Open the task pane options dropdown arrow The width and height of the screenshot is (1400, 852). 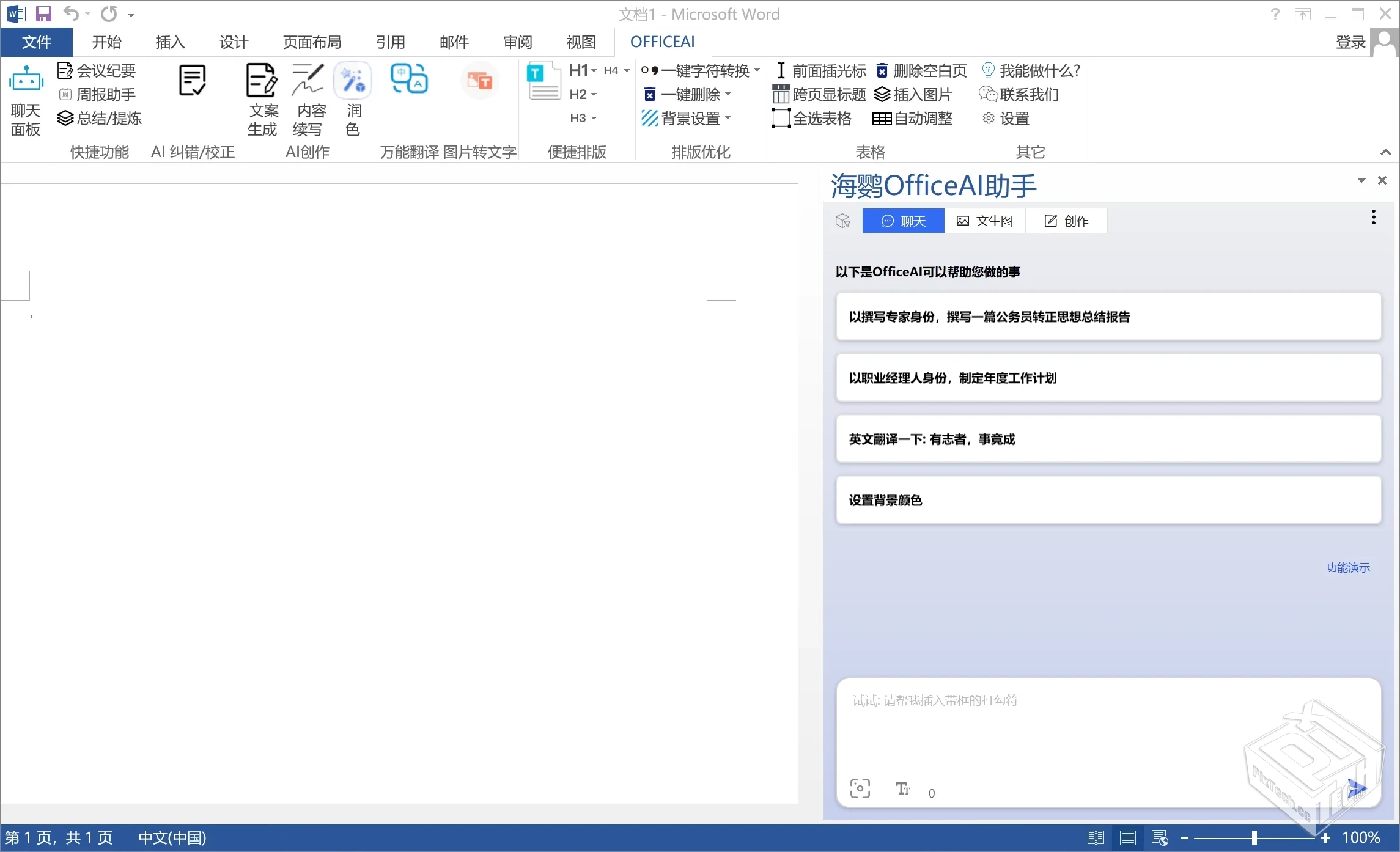coord(1361,180)
